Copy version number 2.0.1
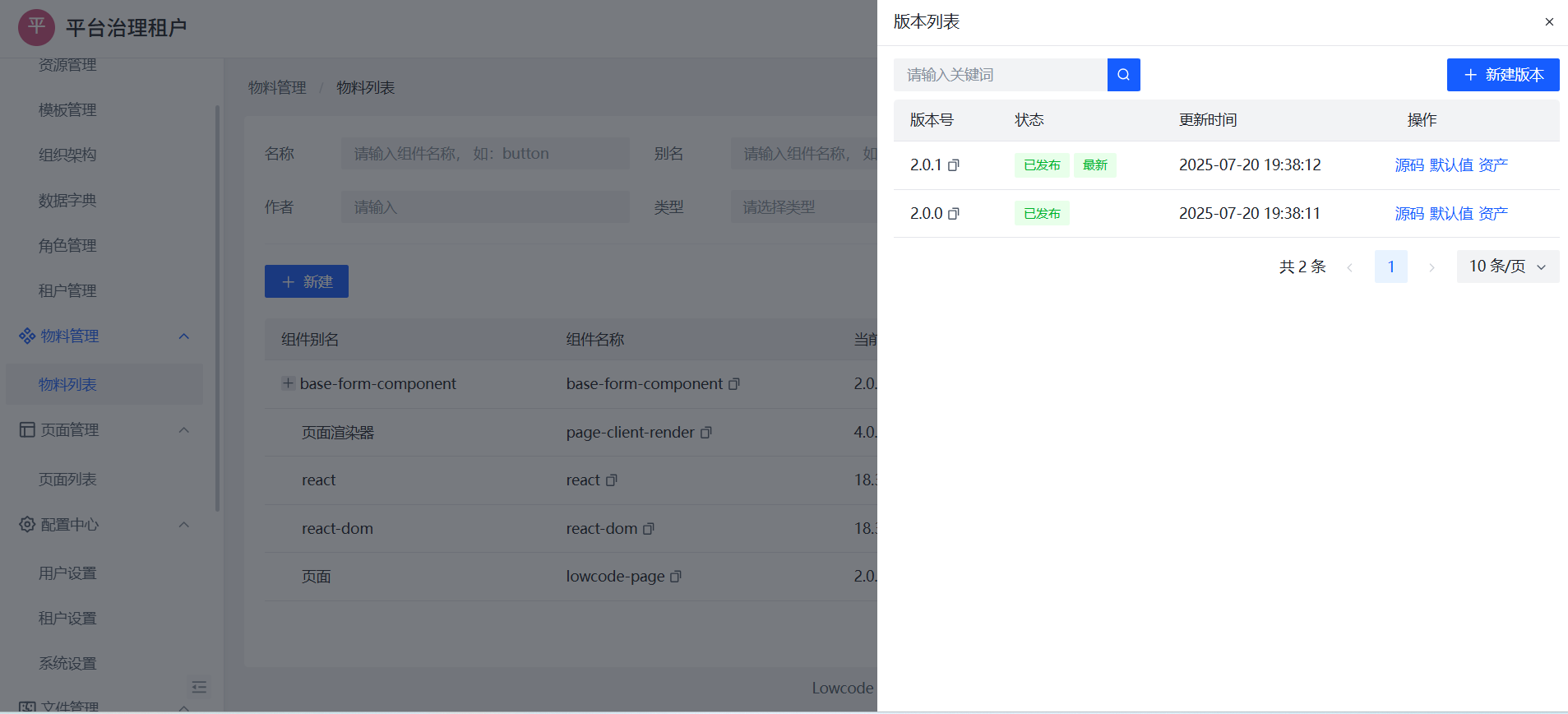 [x=954, y=165]
